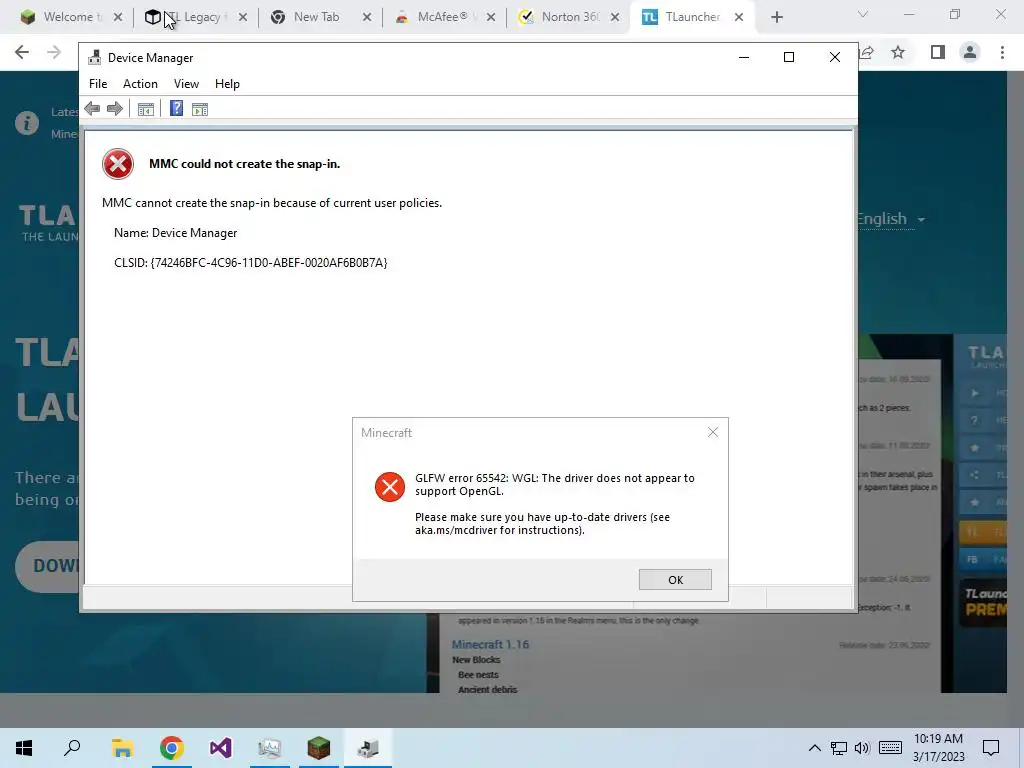Close the New Tab browser tab

pos(367,17)
